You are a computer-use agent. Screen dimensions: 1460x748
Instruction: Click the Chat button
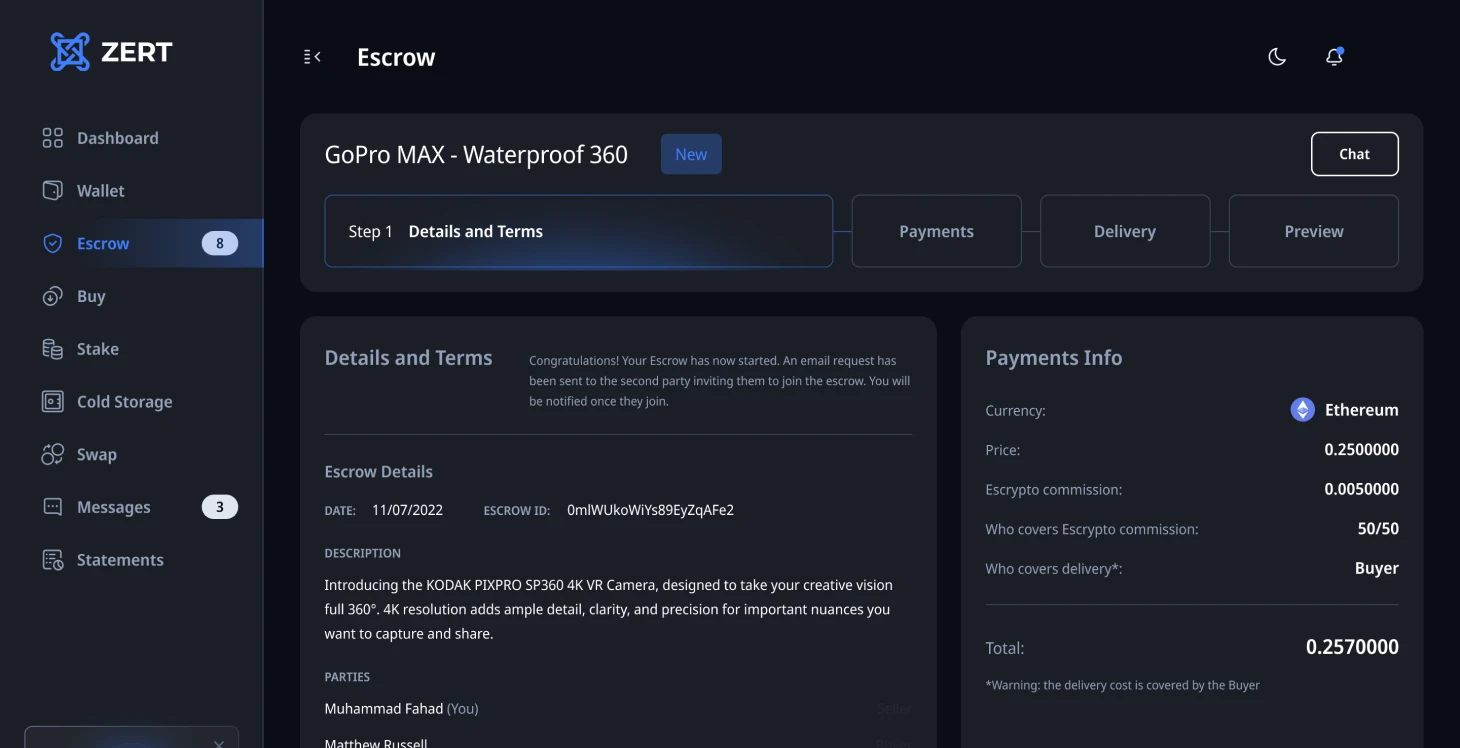point(1354,154)
